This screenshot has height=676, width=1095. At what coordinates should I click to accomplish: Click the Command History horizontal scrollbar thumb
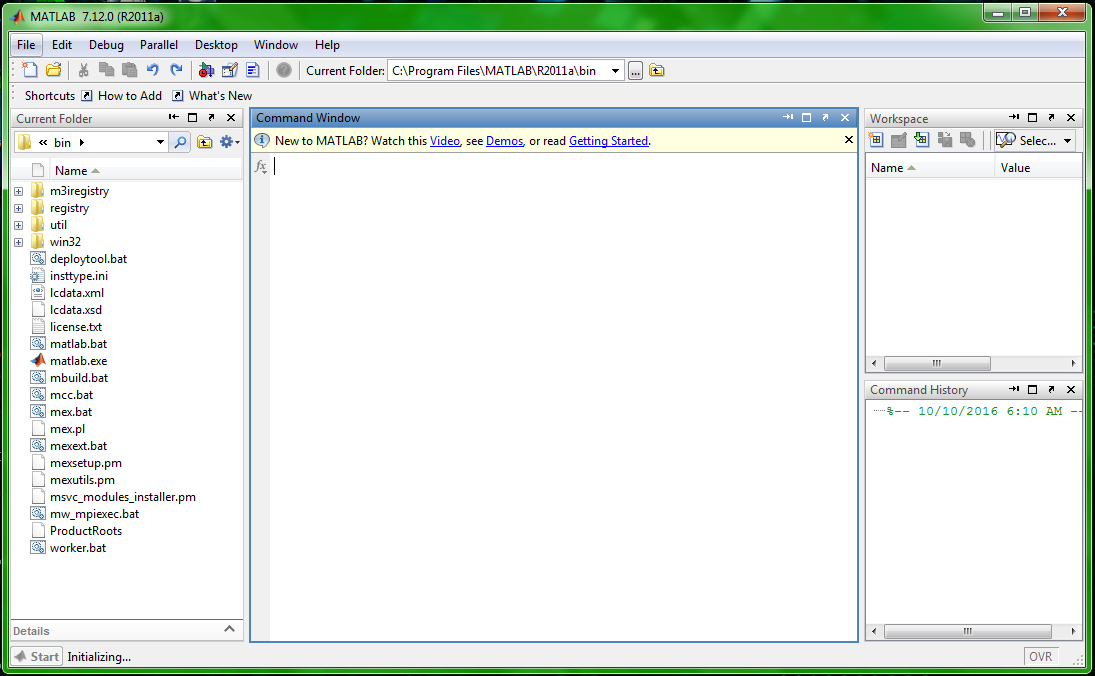[967, 631]
